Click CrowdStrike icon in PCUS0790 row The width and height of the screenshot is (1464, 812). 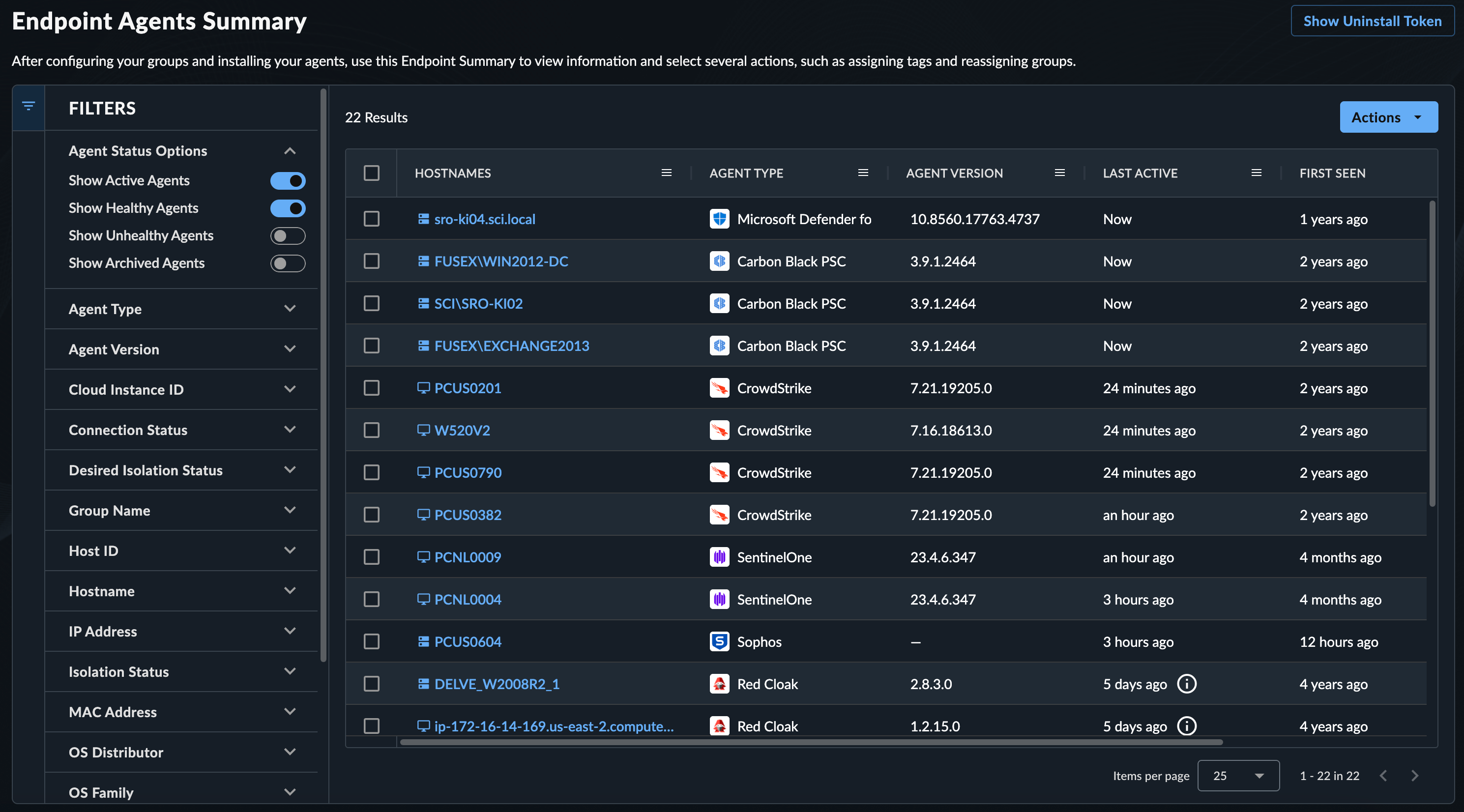[720, 472]
